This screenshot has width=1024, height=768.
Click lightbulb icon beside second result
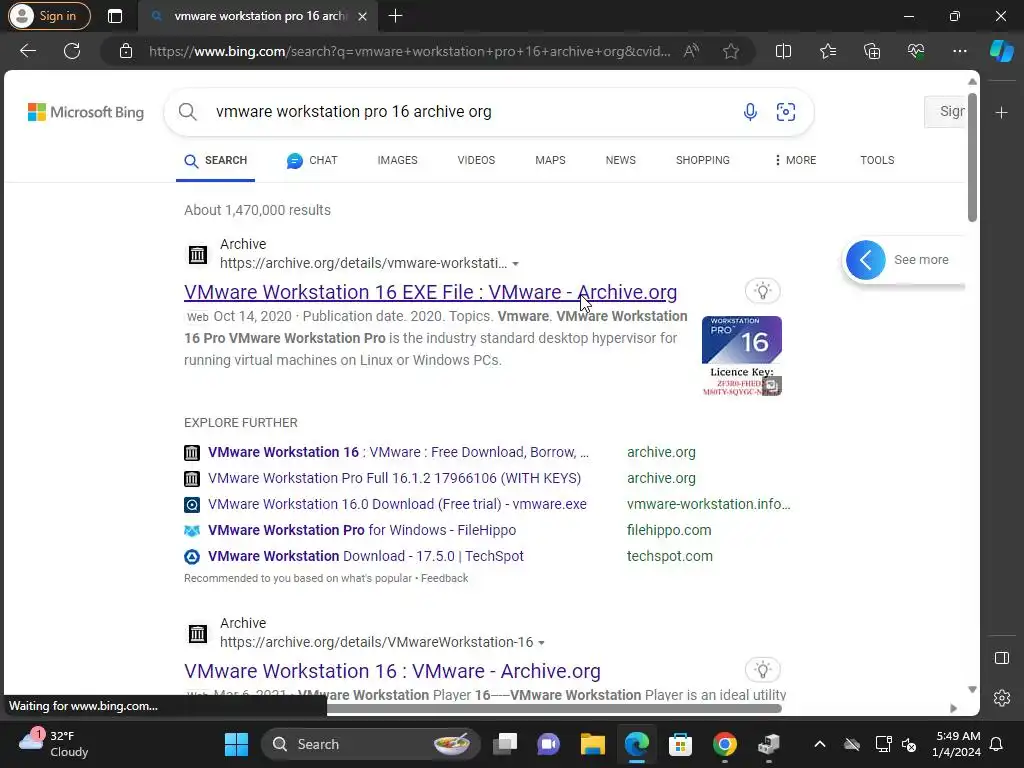pyautogui.click(x=762, y=669)
